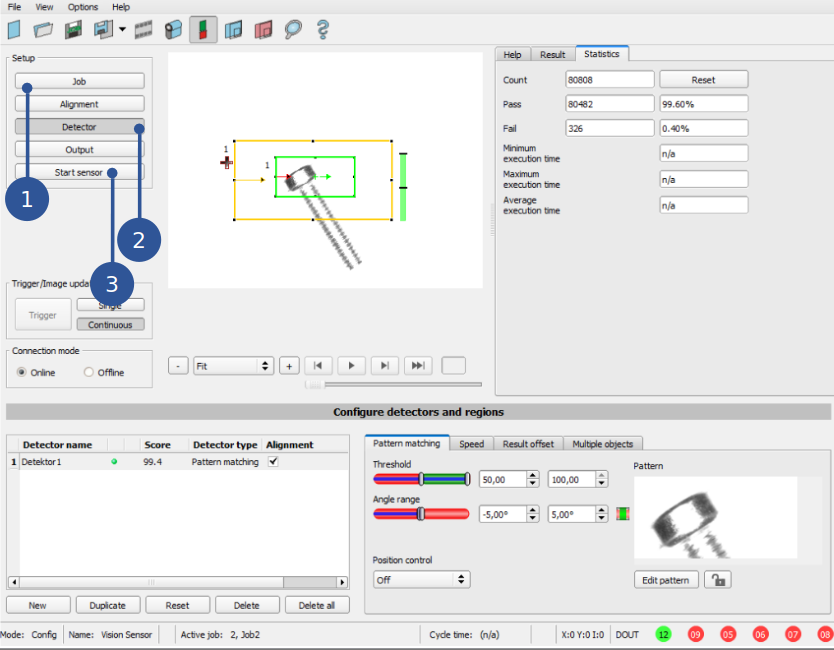Image resolution: width=834 pixels, height=650 pixels.
Task: Save the job using the save toolbar icon
Action: pyautogui.click(x=72, y=30)
